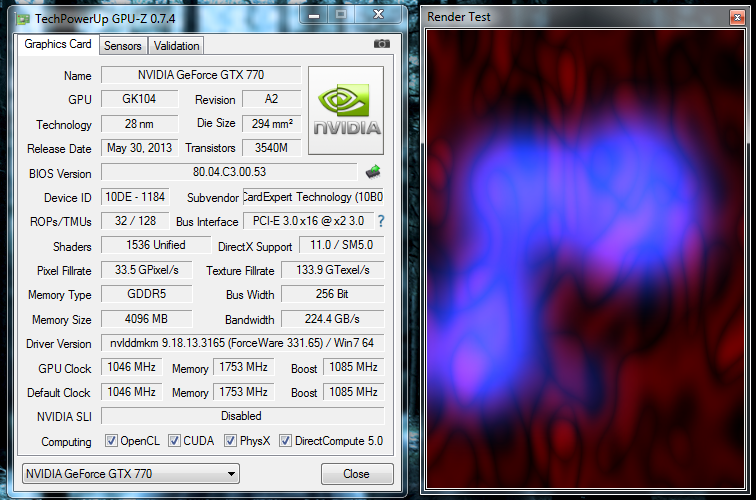Viewport: 756px width, 500px height.
Task: Click the Bus Interface field PCI-E 3.0 x16
Action: [309, 221]
